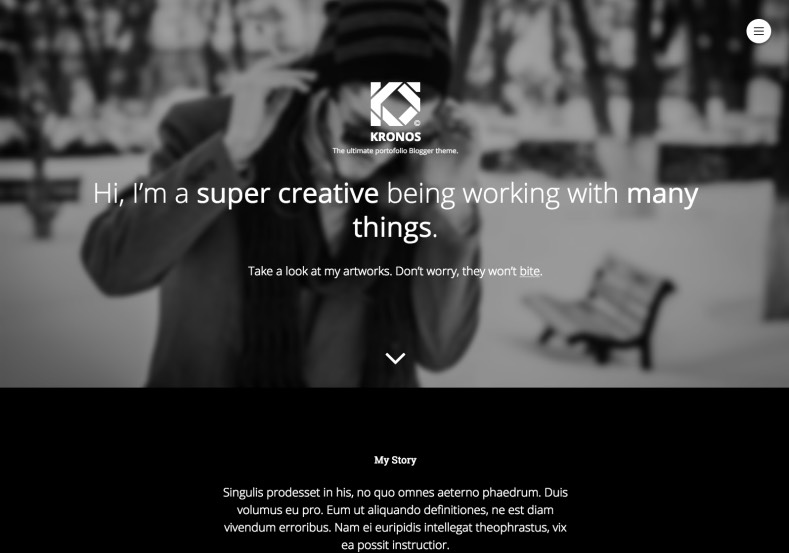Click the final line "ea possit instructior."
The width and height of the screenshot is (789, 553).
pos(395,545)
